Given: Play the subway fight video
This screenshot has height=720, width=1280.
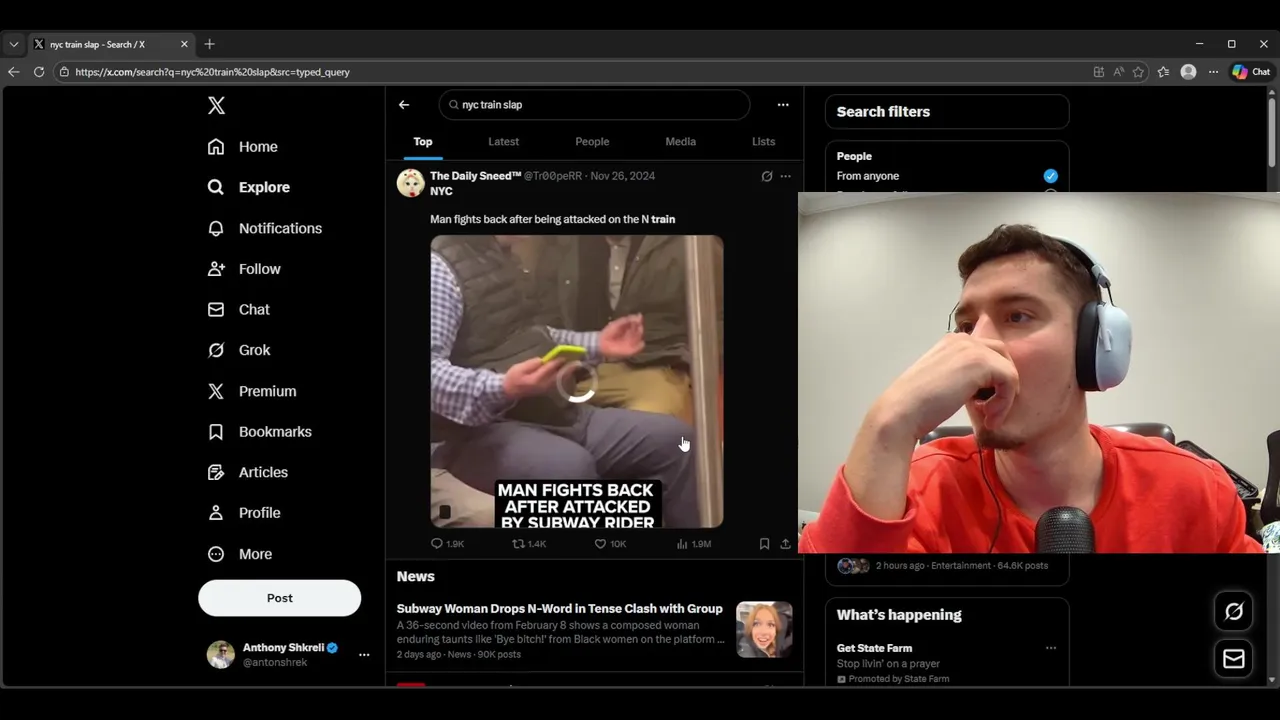Looking at the screenshot, I should [x=577, y=381].
